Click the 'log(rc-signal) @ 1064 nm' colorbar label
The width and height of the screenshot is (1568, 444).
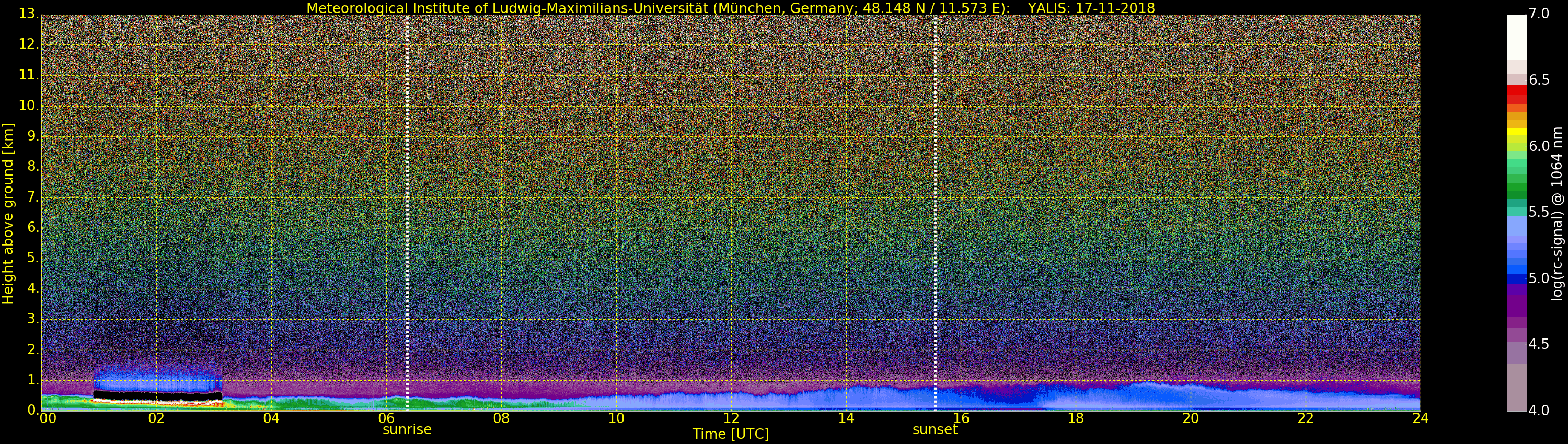(x=1557, y=214)
